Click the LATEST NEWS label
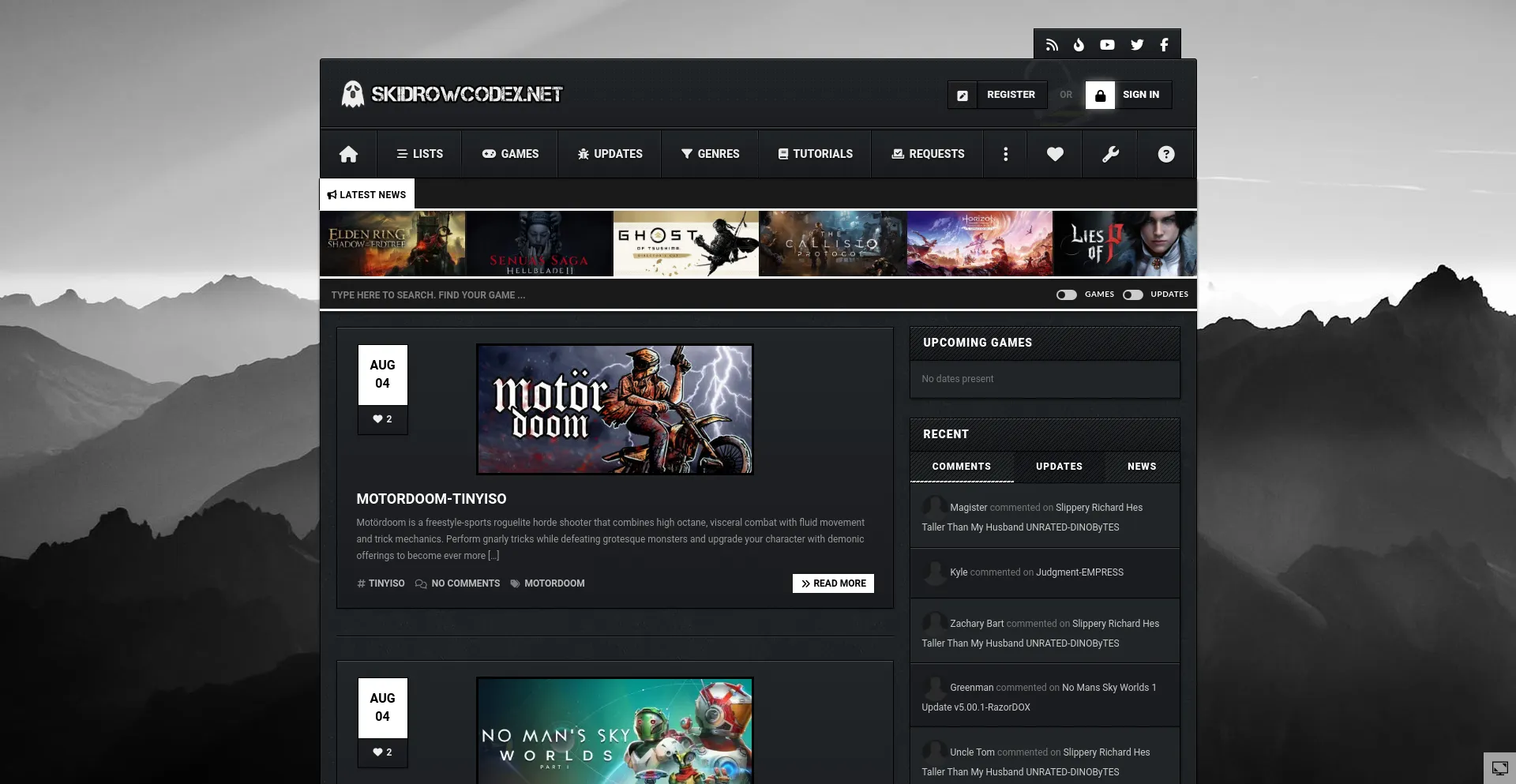 (366, 194)
